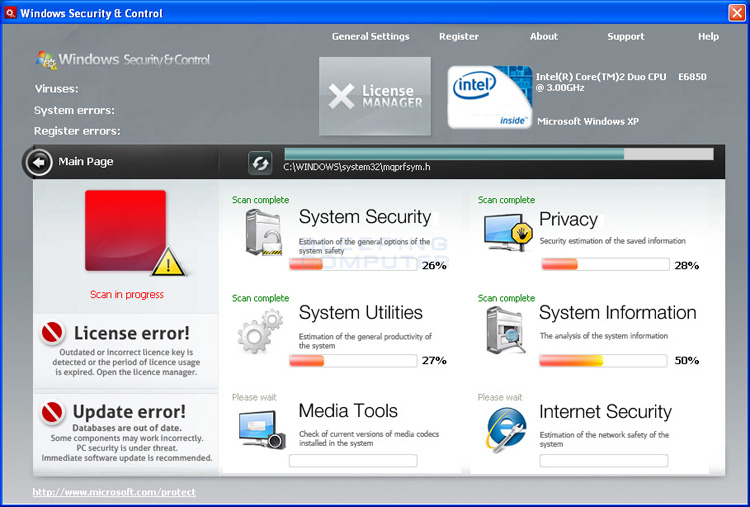The width and height of the screenshot is (750, 507).
Task: Click the empty Media Tools progress bar
Action: point(353,461)
